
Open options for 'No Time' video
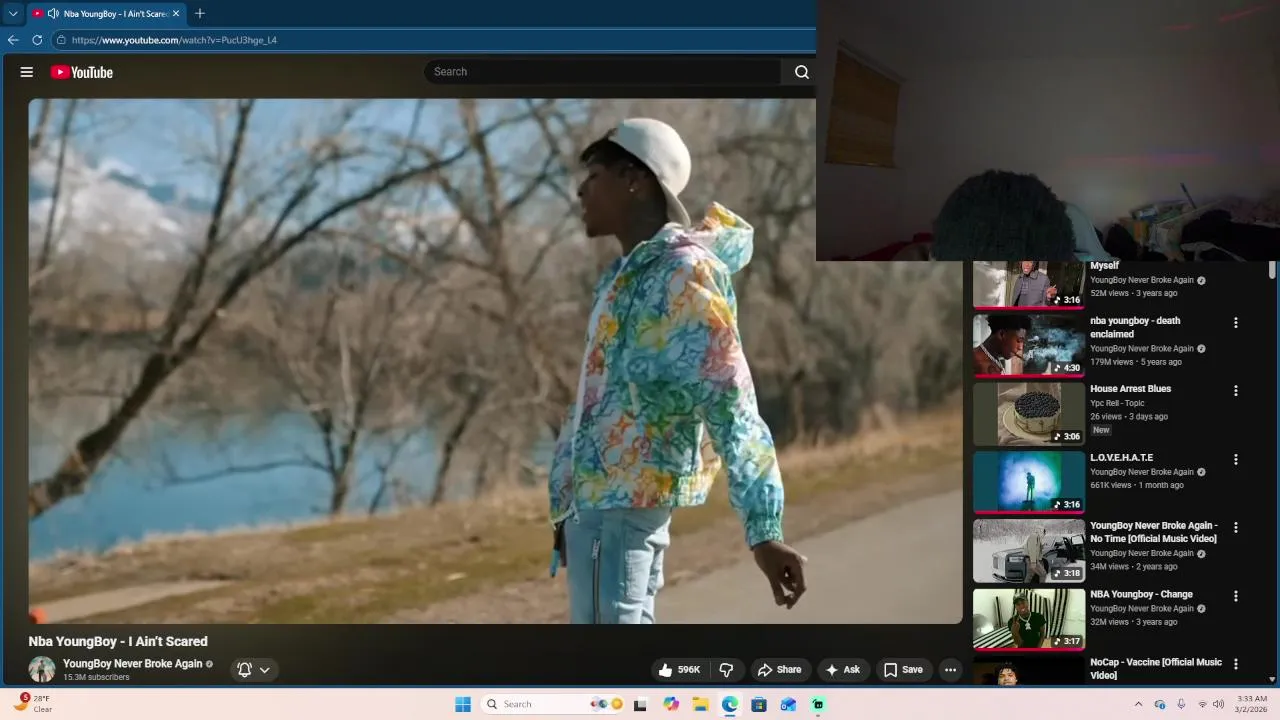(1236, 528)
